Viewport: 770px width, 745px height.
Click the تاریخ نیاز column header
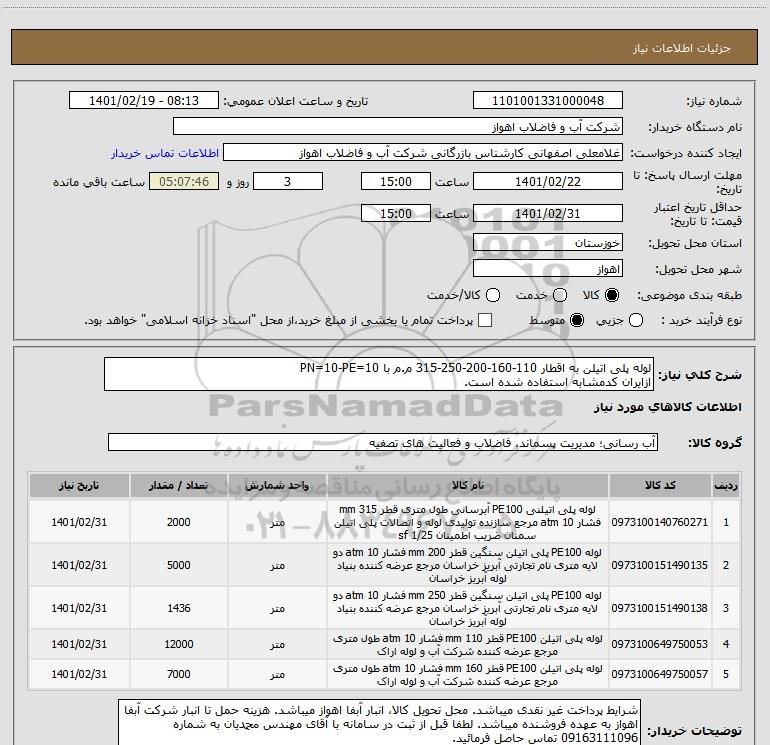pos(79,486)
